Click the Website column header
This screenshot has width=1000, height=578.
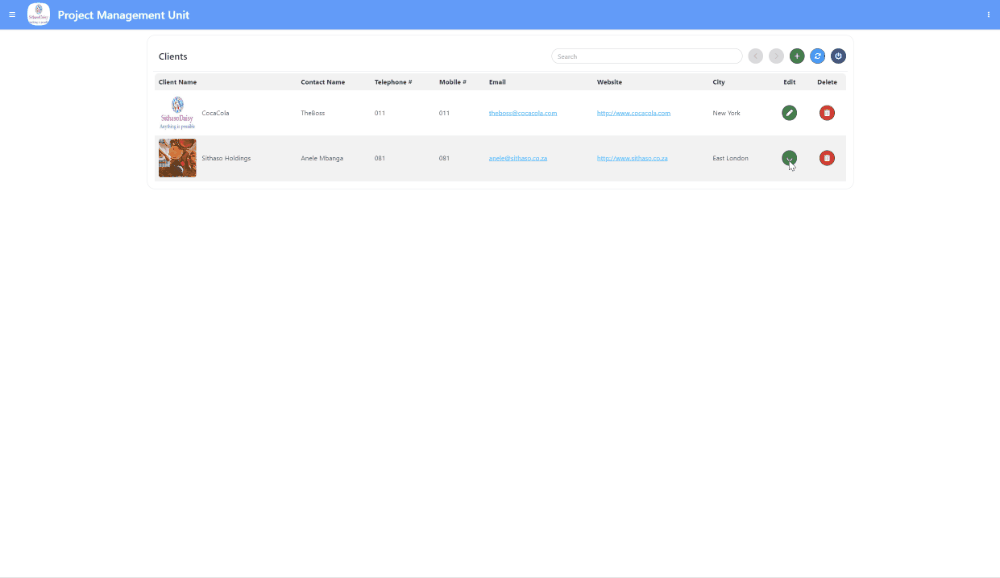click(x=610, y=82)
